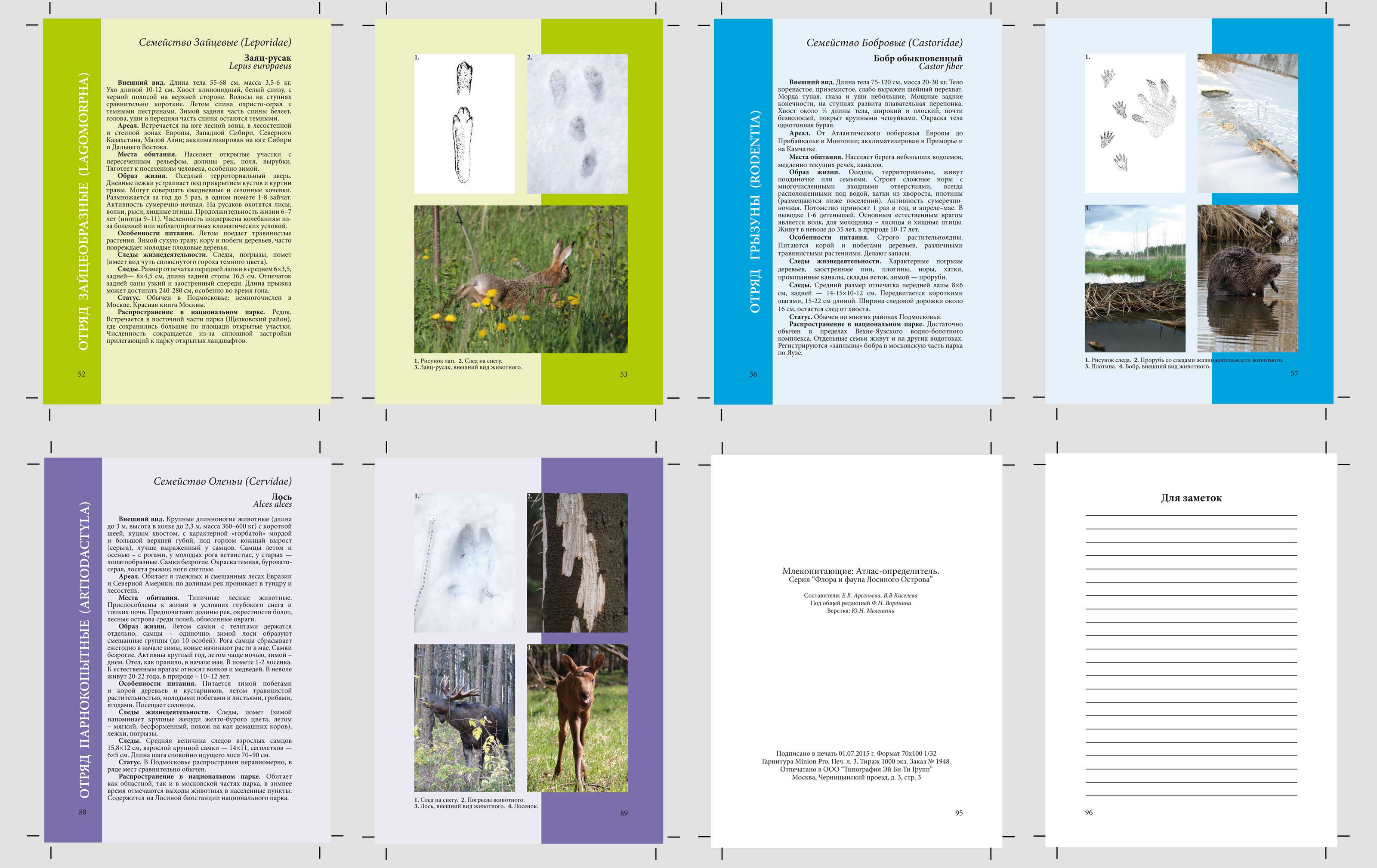Viewport: 1377px width, 868px height.
Task: Click the hare tracks in snow photo
Action: pyautogui.click(x=577, y=123)
